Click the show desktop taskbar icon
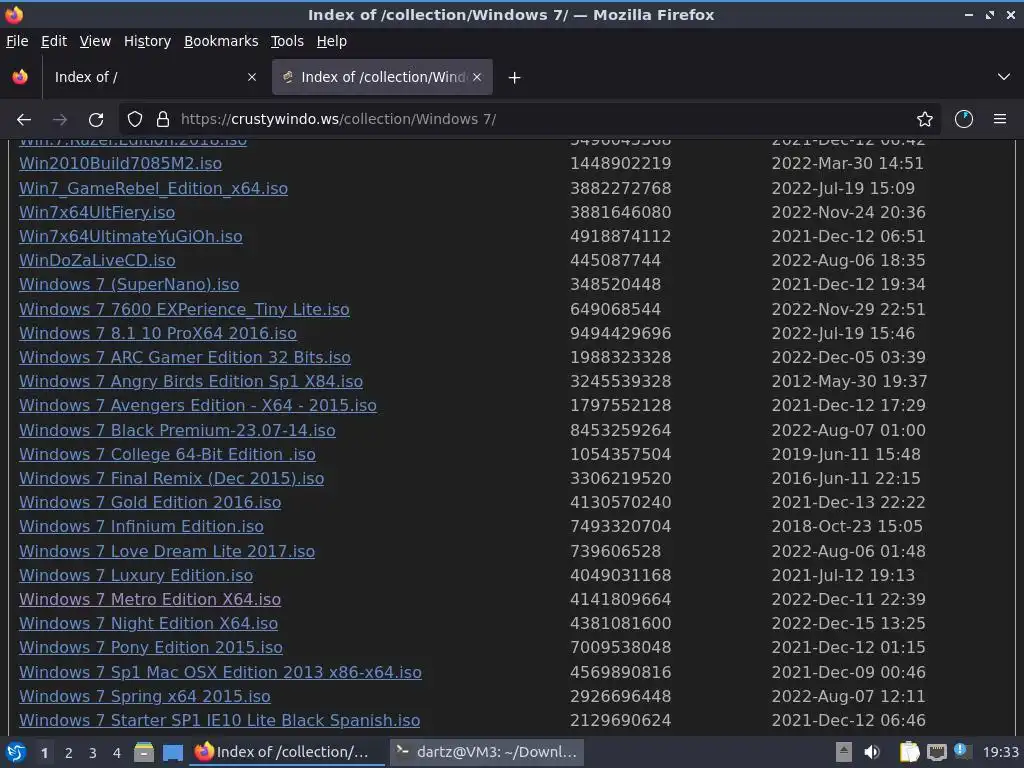This screenshot has height=768, width=1024. (172, 752)
